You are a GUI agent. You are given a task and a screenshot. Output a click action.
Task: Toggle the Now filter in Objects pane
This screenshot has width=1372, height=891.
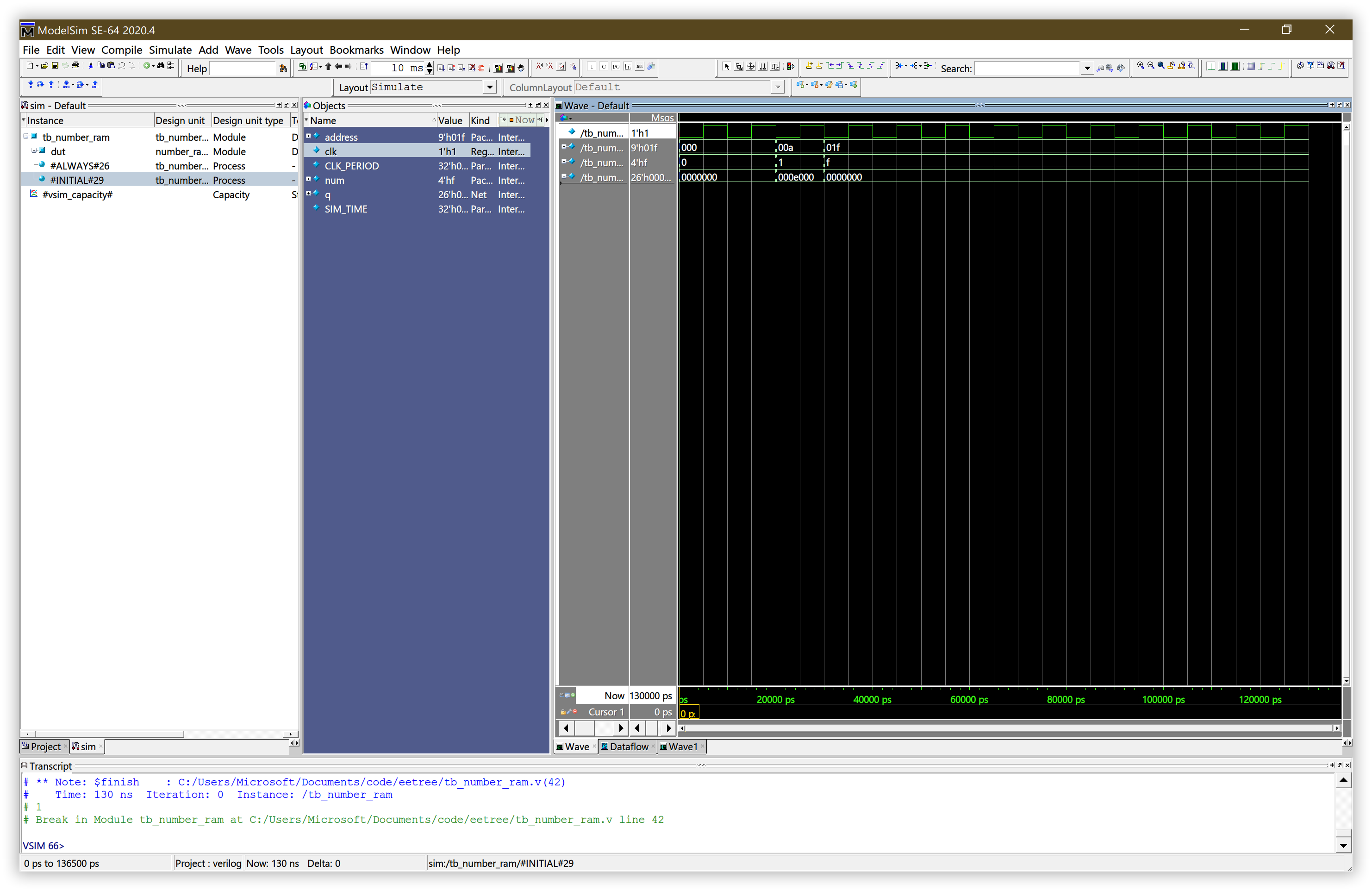[x=522, y=120]
